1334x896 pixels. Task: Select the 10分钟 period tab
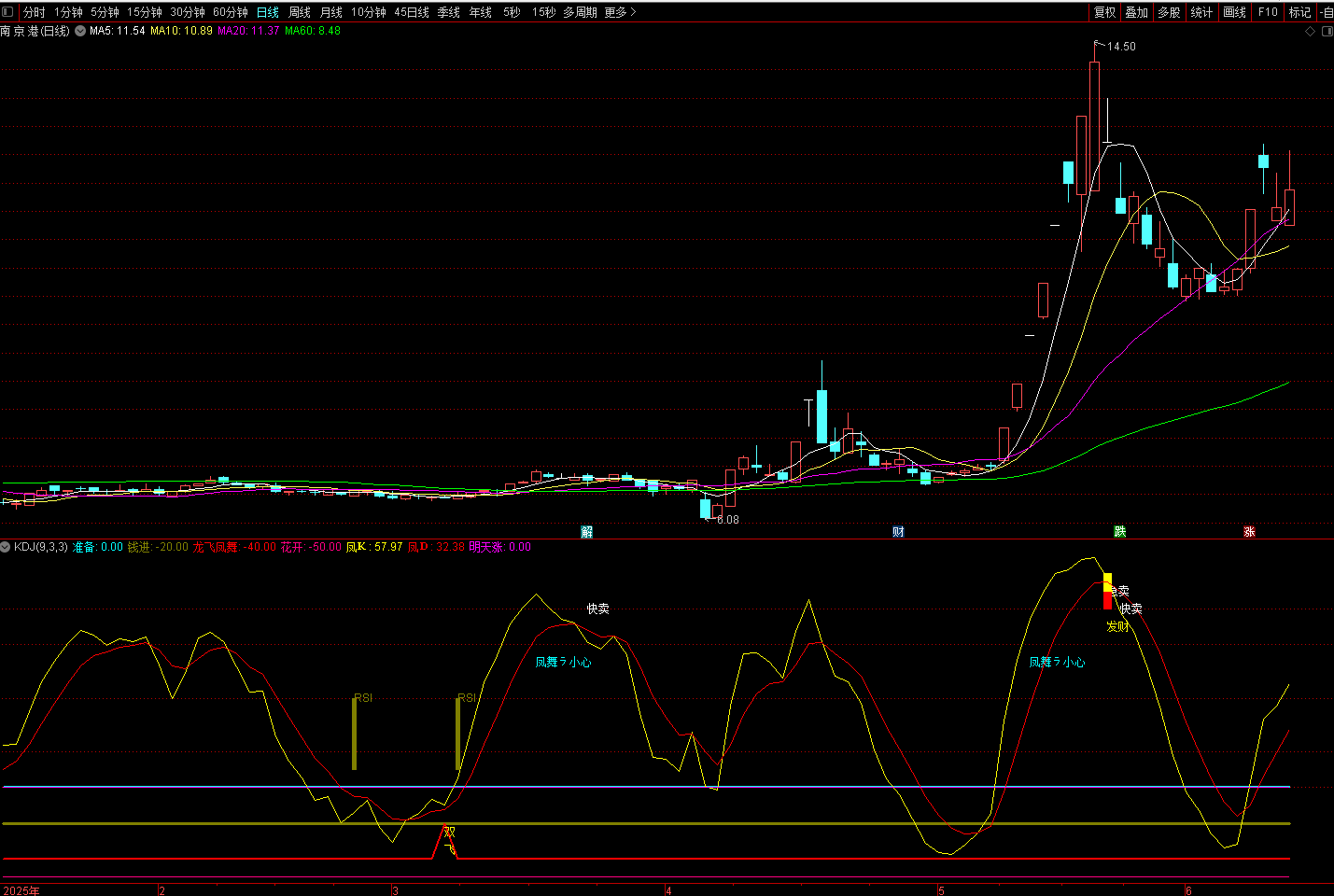(x=369, y=12)
